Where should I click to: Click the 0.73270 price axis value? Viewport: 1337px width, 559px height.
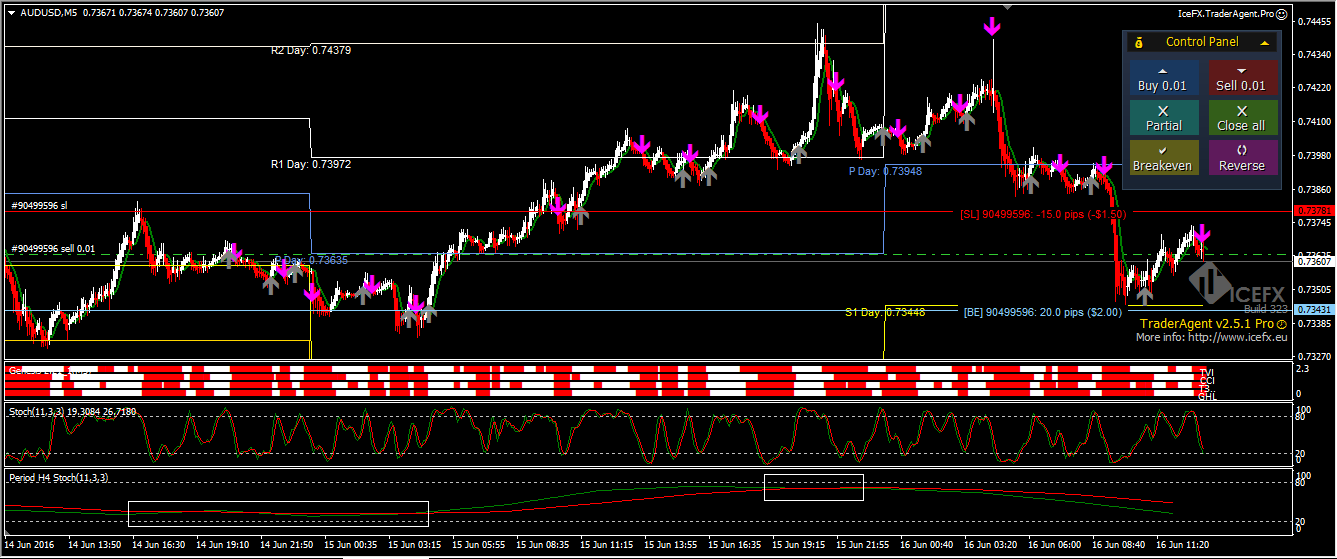tap(1315, 356)
